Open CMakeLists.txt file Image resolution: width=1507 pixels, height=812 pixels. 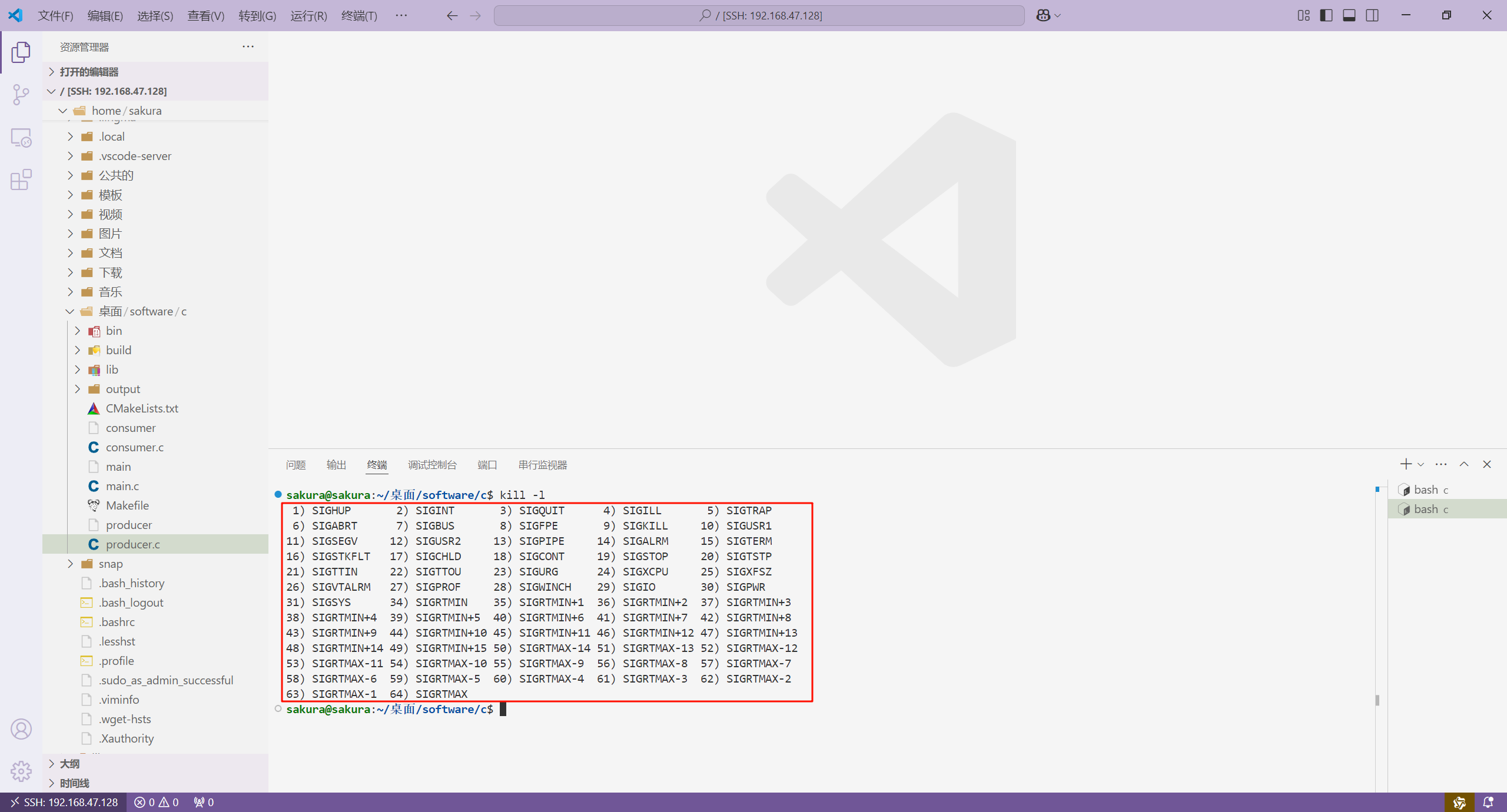tap(155, 408)
